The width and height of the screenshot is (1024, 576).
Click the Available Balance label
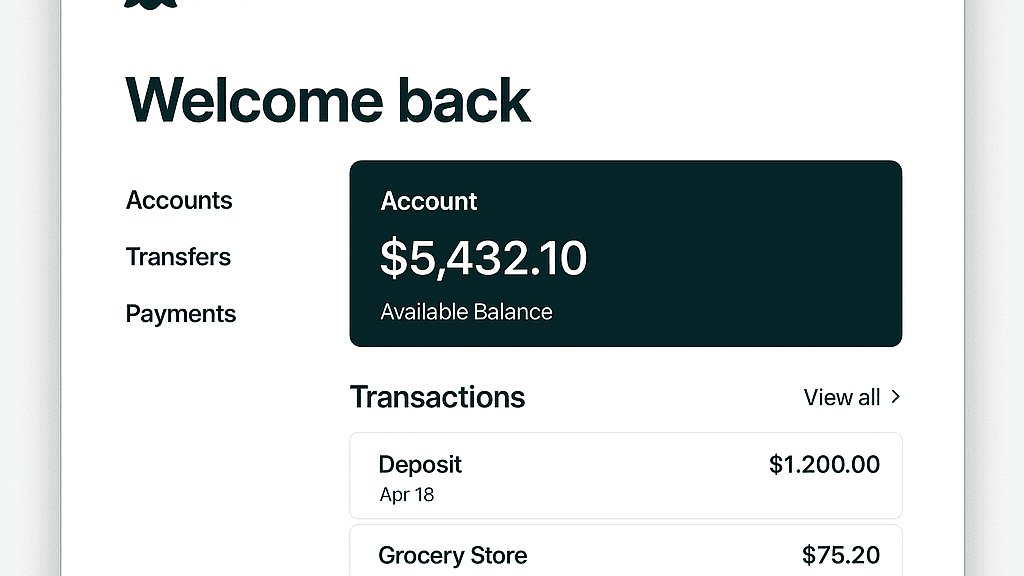coord(466,311)
